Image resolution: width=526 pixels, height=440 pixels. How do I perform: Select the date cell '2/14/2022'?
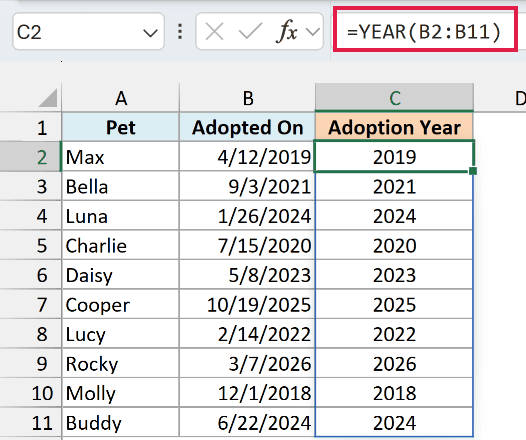click(248, 334)
